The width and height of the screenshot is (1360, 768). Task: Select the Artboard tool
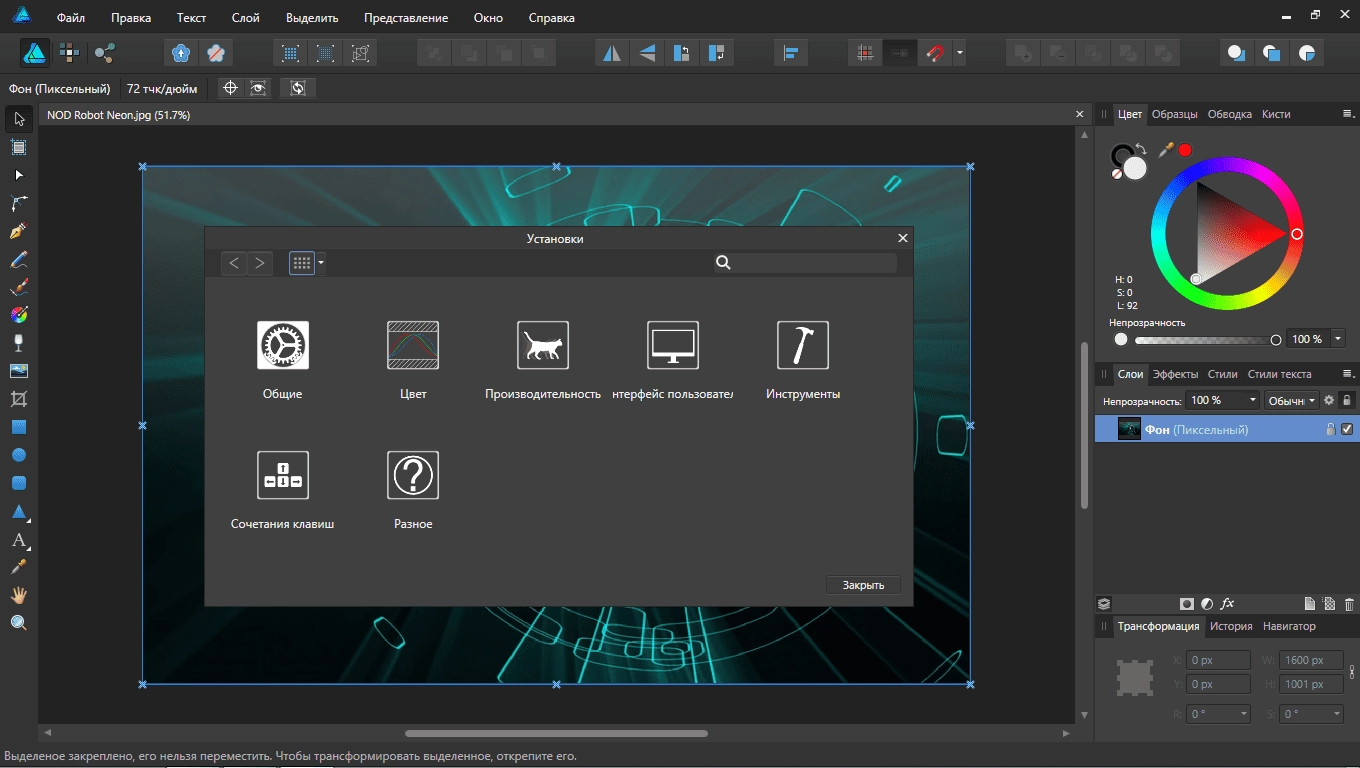(x=19, y=147)
